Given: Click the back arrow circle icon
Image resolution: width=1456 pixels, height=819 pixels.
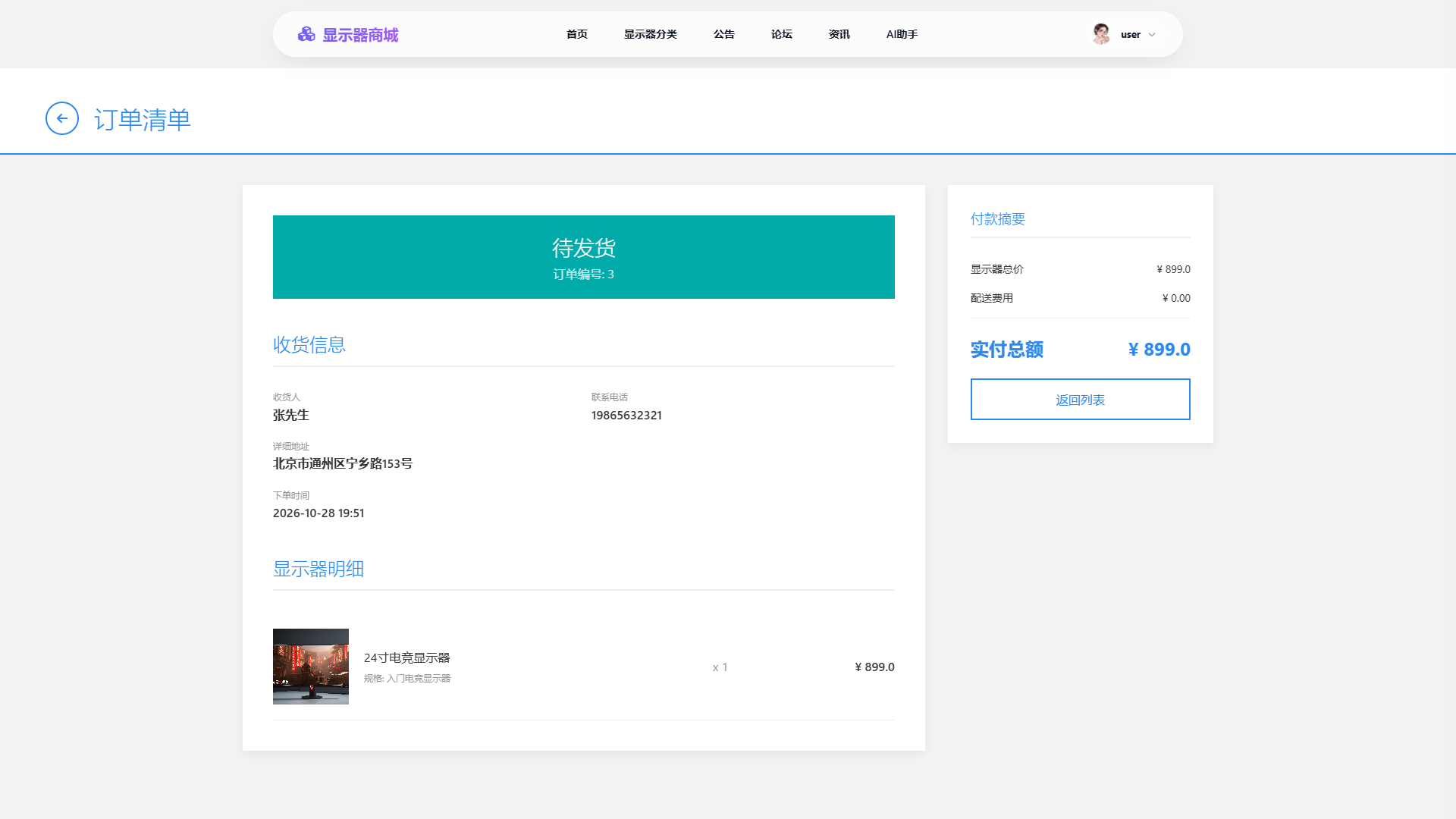Looking at the screenshot, I should tap(62, 118).
